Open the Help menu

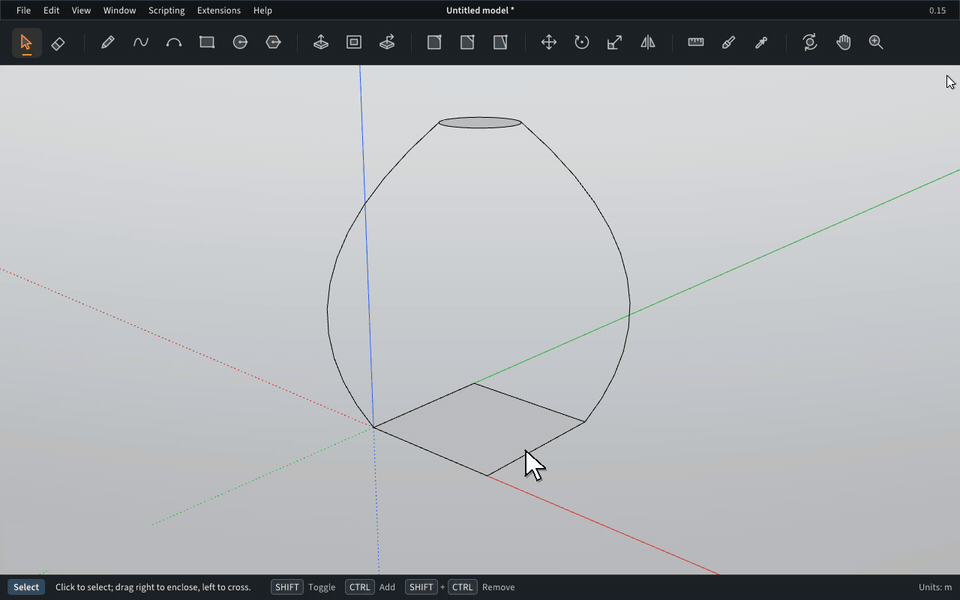[x=263, y=10]
